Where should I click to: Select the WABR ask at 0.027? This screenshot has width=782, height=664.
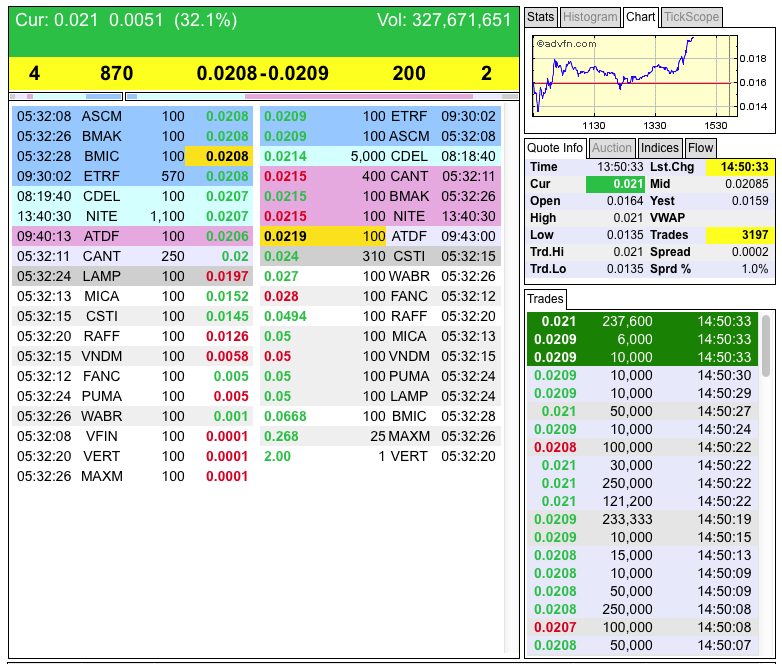pos(381,276)
